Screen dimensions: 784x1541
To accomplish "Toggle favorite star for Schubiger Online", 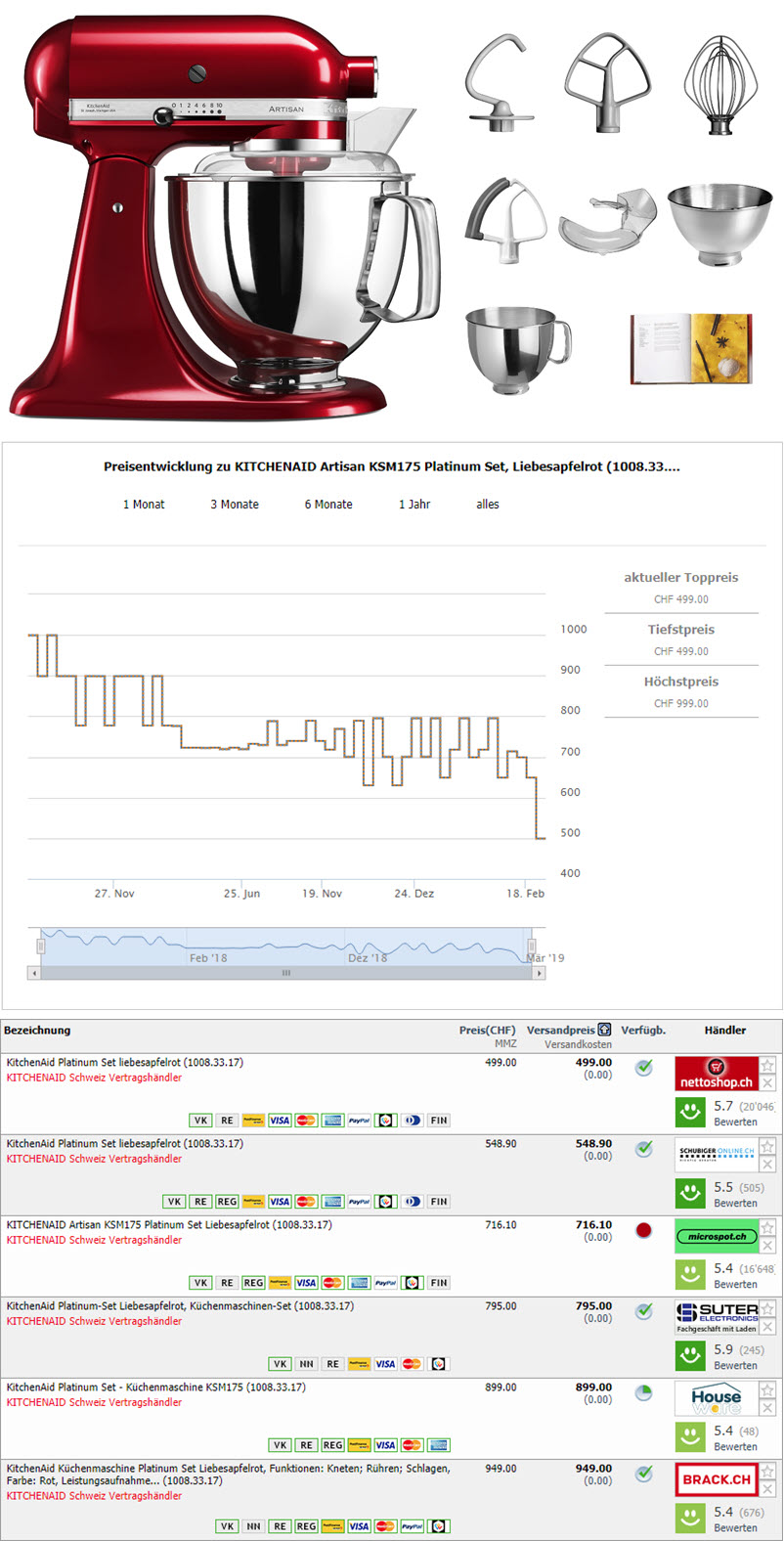I will 767,1147.
